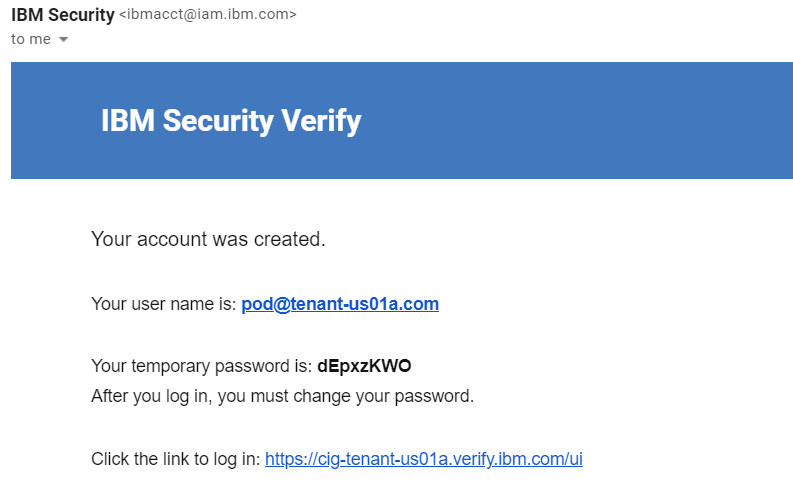The height and width of the screenshot is (497, 793).
Task: Click the "Your user name is:" label
Action: click(x=163, y=304)
